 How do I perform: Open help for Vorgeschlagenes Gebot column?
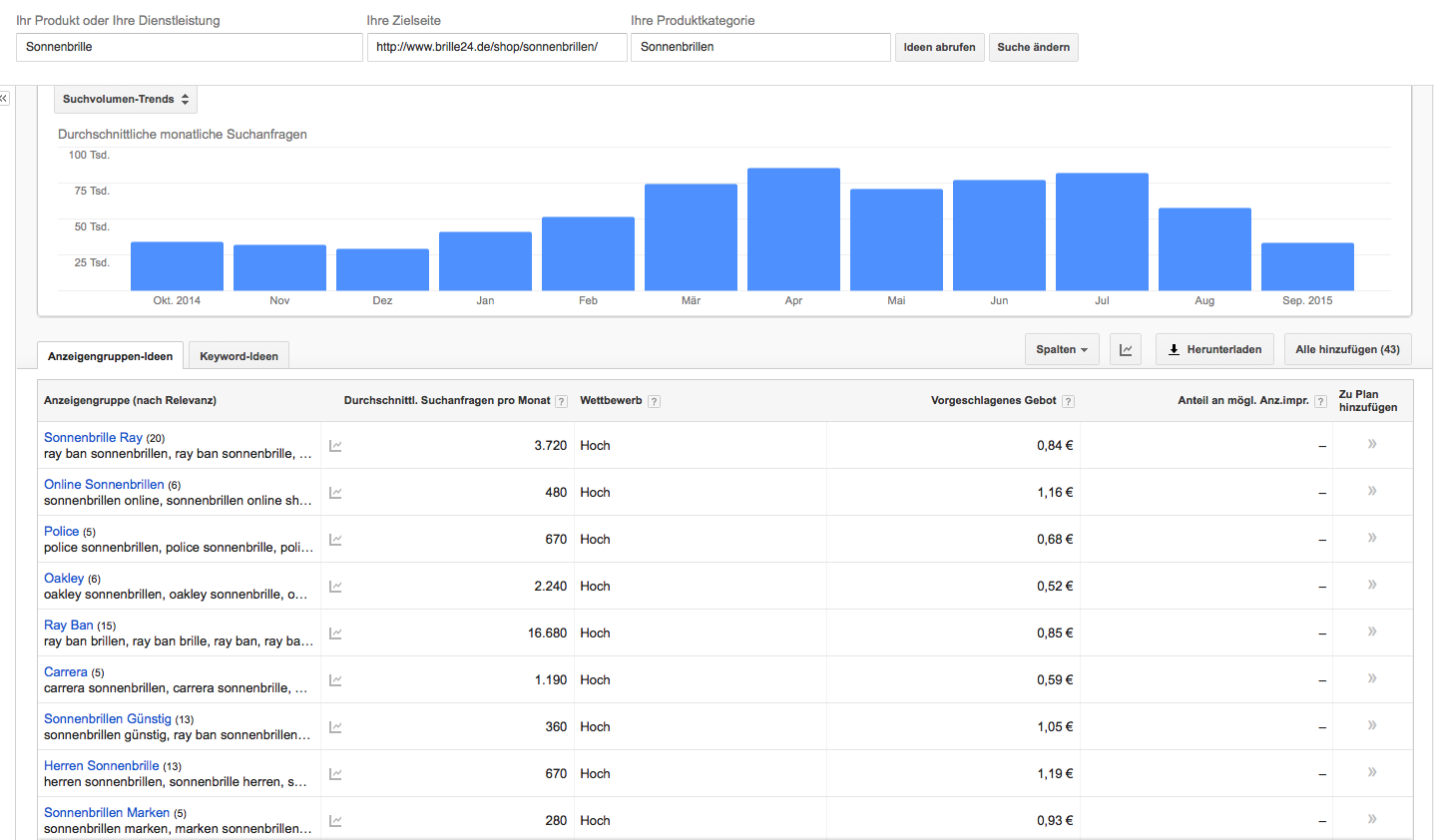(x=1068, y=401)
